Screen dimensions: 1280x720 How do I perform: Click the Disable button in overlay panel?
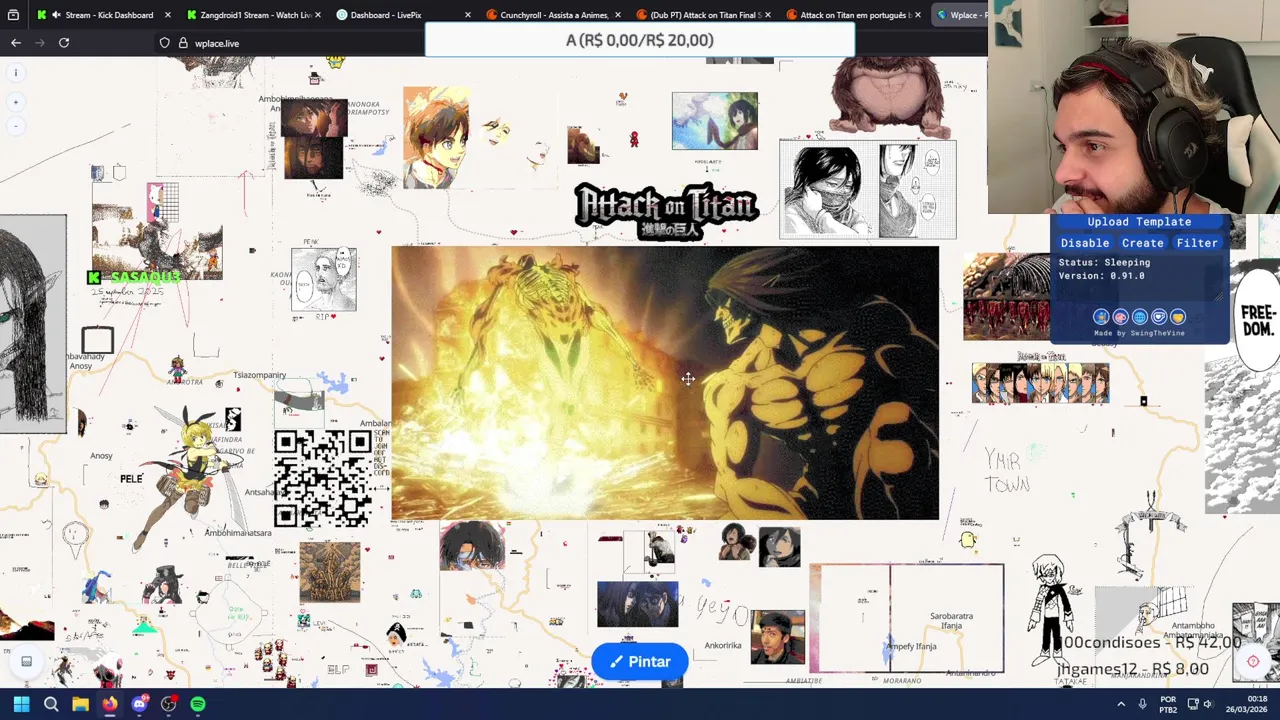[1085, 243]
